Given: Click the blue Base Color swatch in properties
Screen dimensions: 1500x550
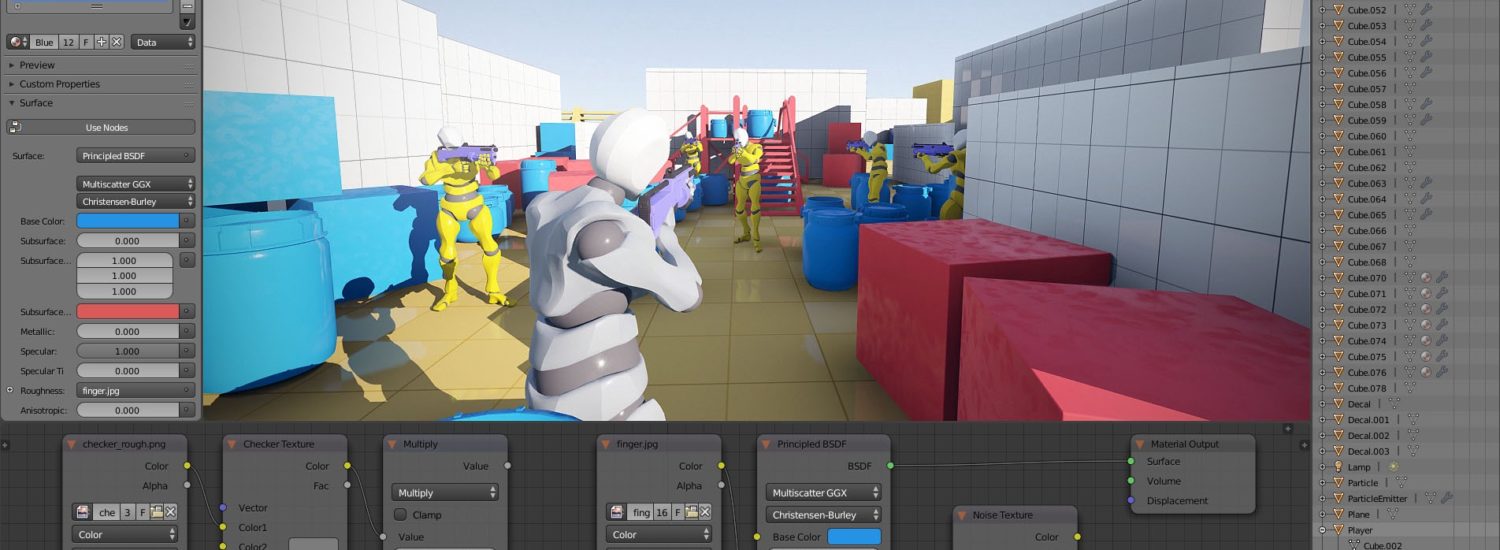Looking at the screenshot, I should coord(127,221).
